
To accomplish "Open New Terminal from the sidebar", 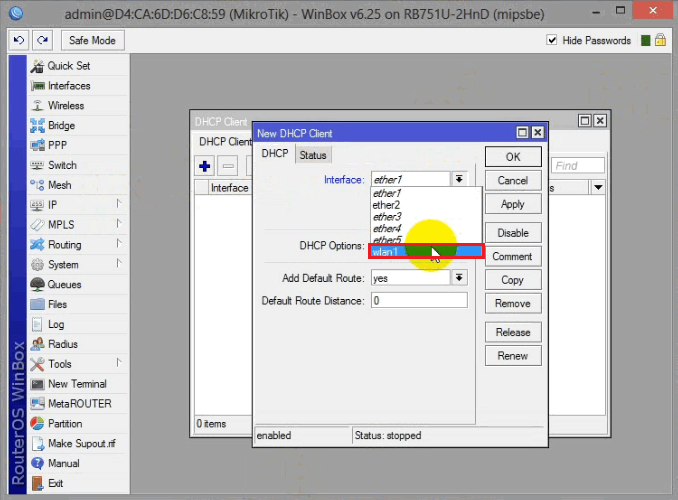I will tap(79, 384).
